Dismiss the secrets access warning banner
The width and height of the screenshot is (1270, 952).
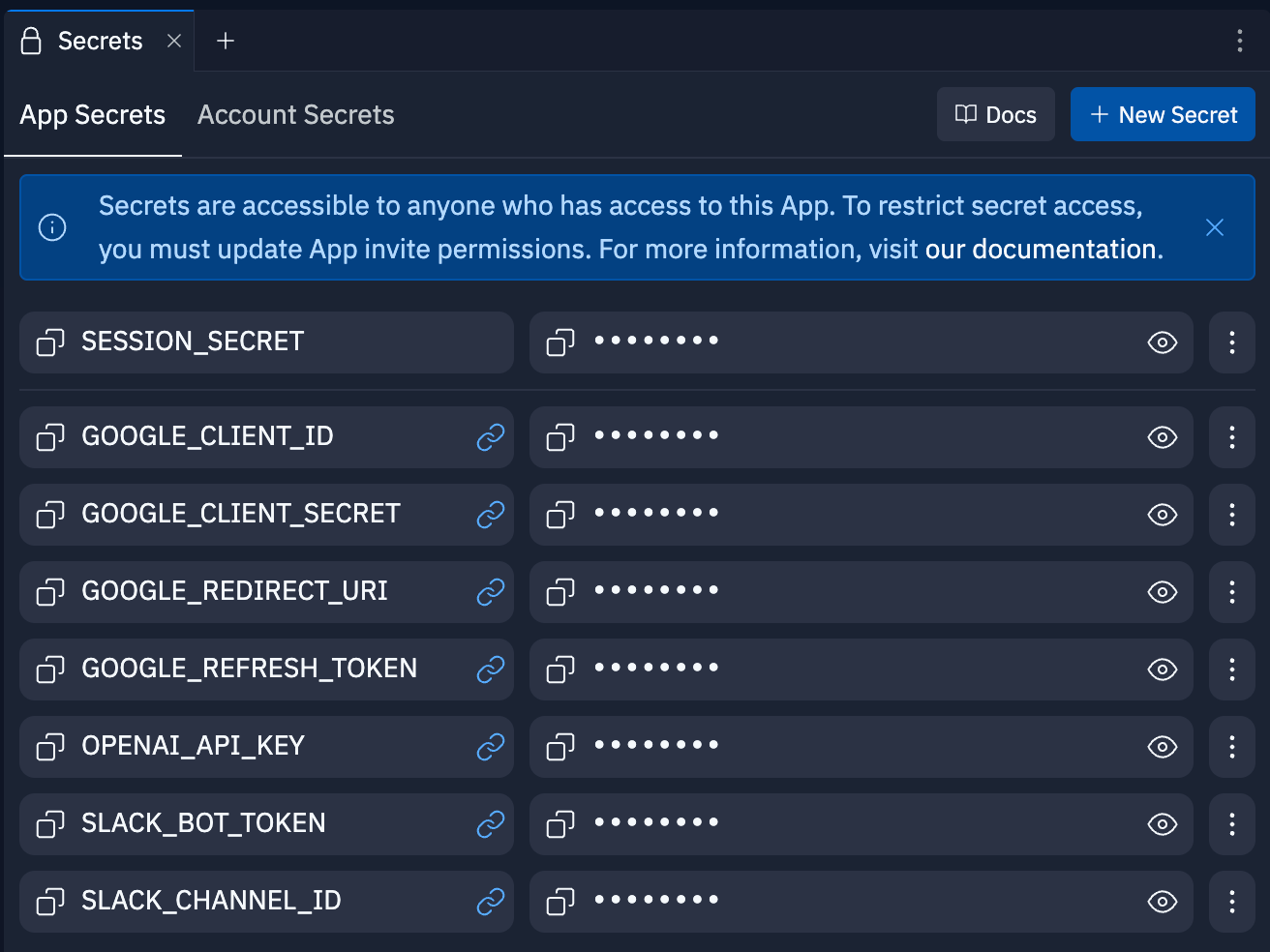point(1215,227)
